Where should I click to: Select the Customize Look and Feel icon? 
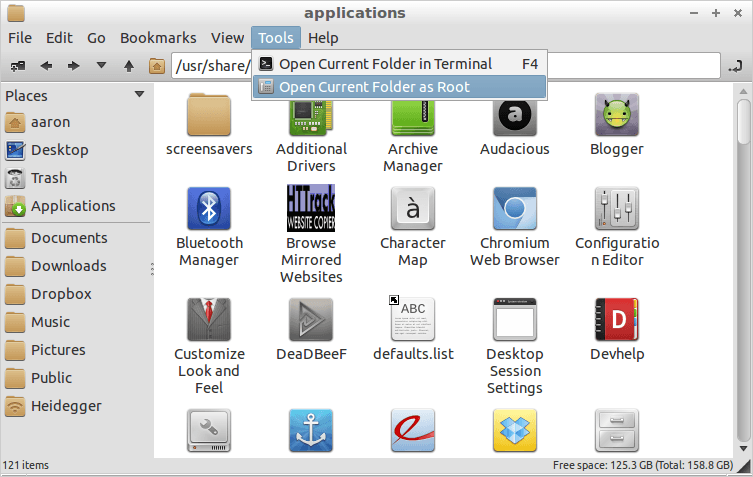tap(209, 319)
